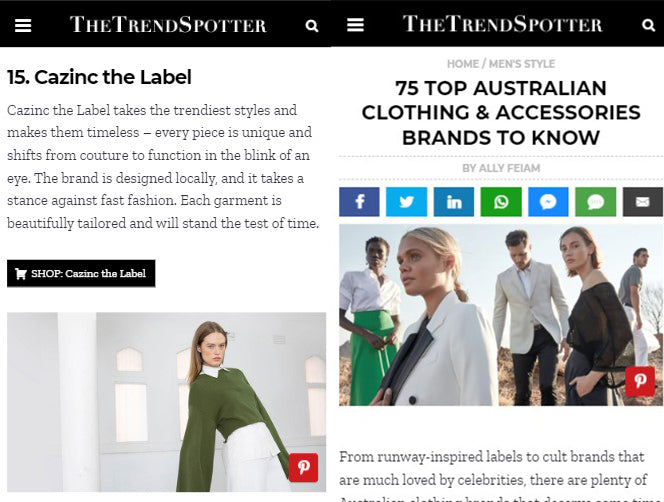The image size is (664, 502).
Task: Send the article via Messenger
Action: pyautogui.click(x=548, y=202)
